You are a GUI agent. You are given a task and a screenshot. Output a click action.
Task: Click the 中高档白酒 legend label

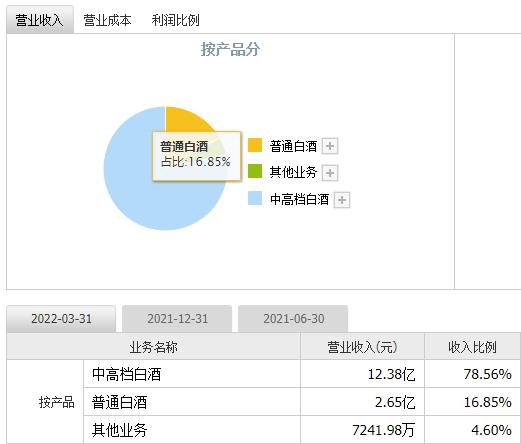tap(299, 199)
